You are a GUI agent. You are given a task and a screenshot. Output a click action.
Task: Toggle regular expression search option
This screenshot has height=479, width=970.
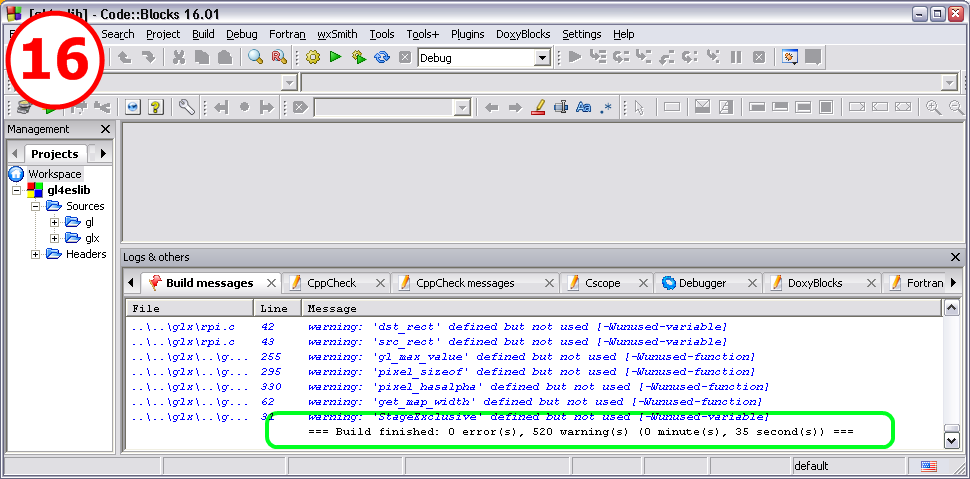(x=606, y=107)
